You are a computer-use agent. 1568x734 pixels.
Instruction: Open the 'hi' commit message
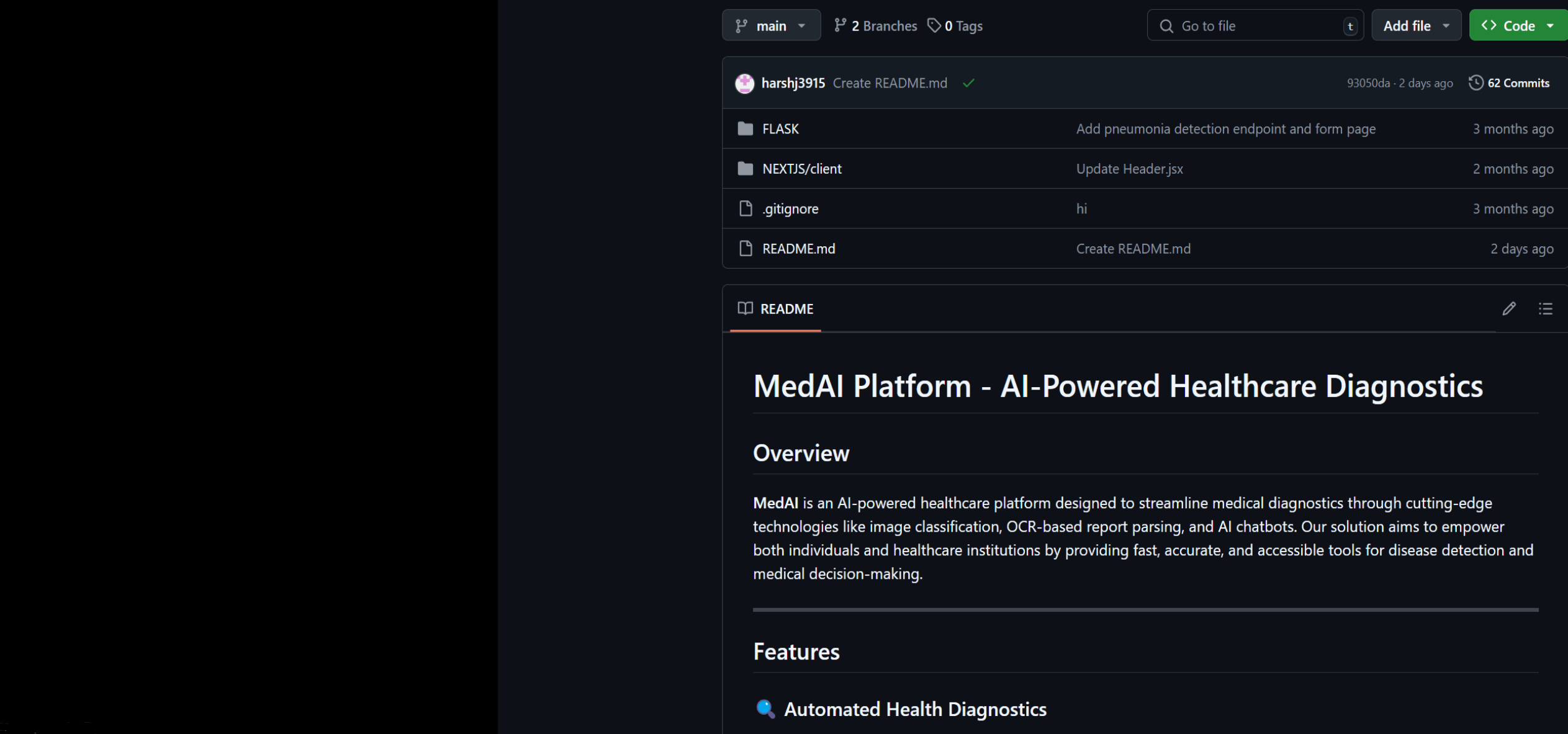click(1081, 208)
